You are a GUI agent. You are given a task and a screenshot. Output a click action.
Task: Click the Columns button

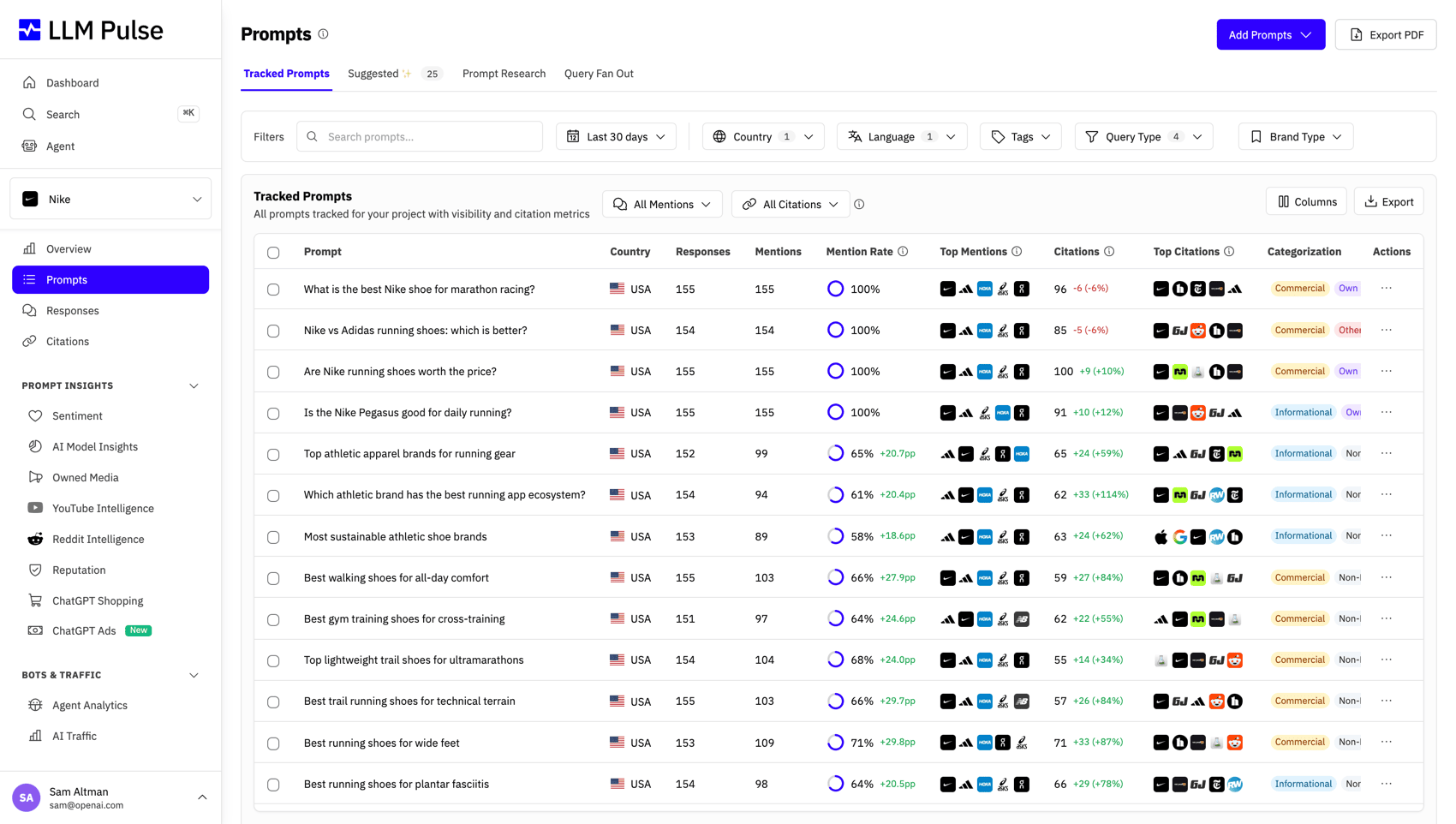[x=1306, y=201]
